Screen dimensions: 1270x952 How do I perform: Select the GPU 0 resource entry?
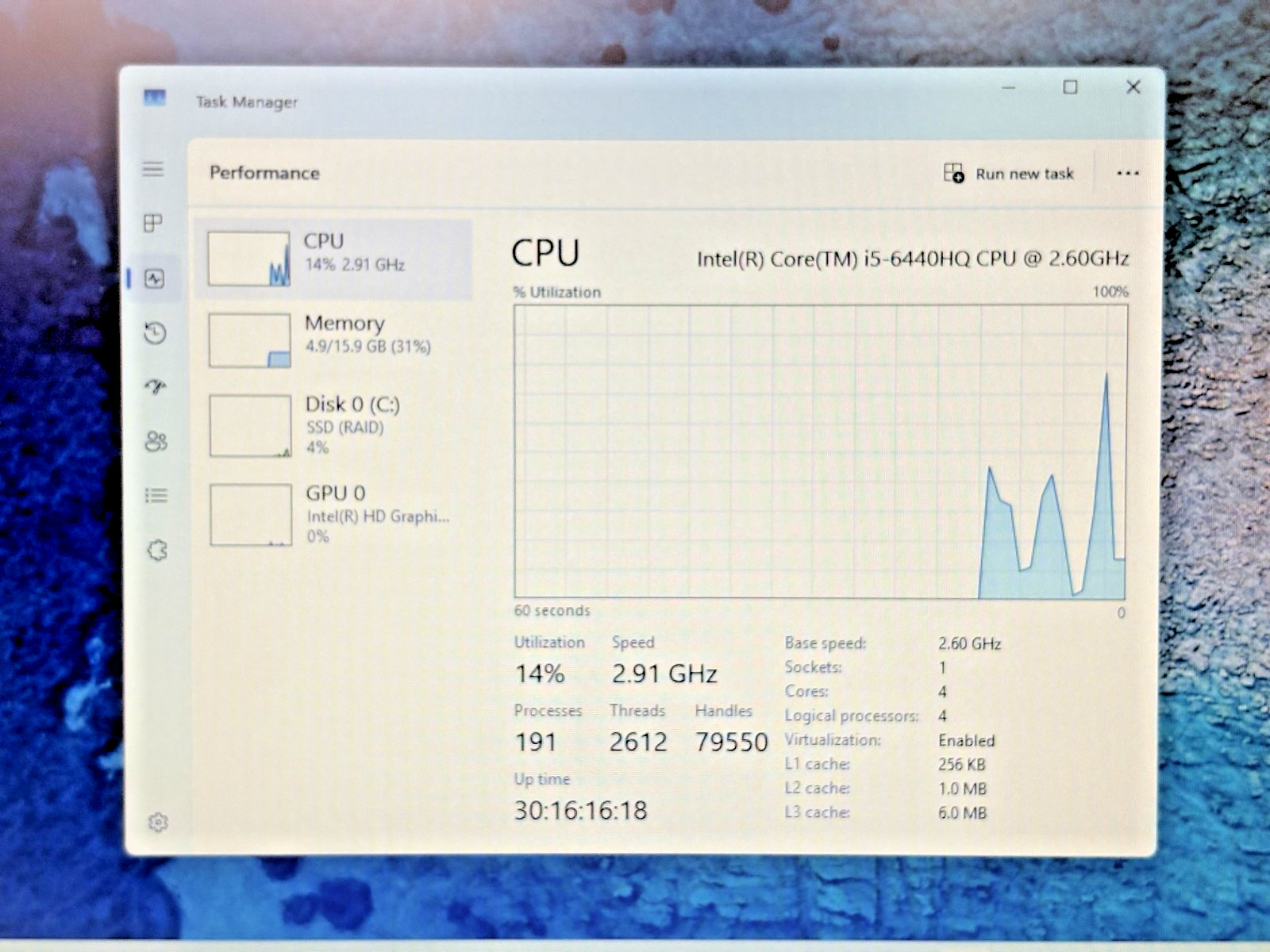pyautogui.click(x=333, y=514)
